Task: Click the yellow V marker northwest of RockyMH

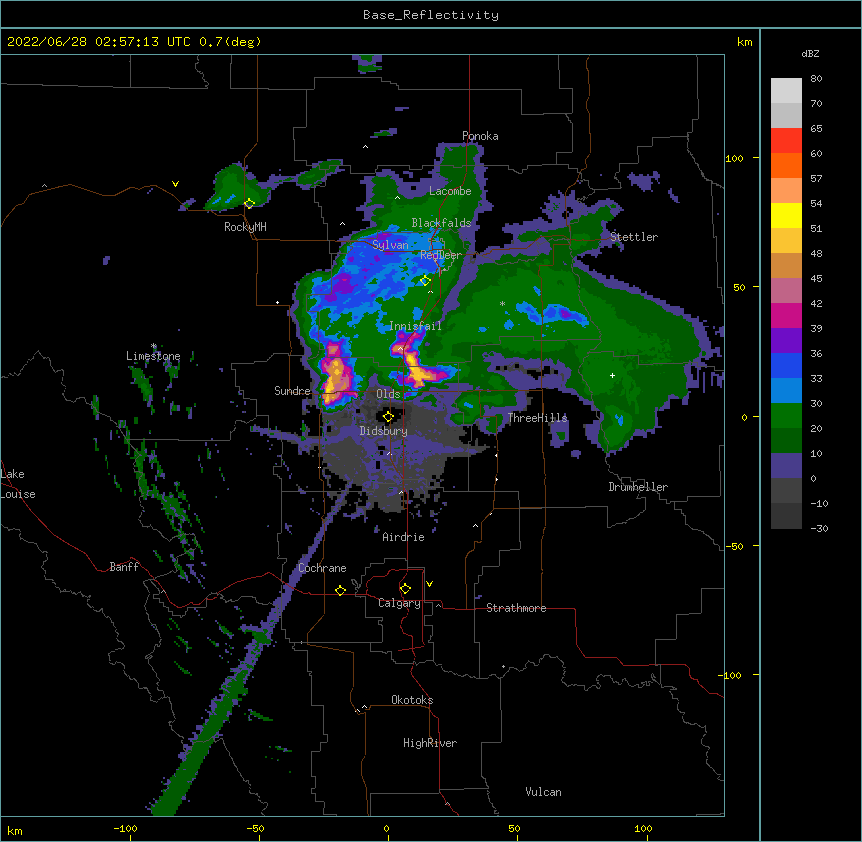Action: 175,184
